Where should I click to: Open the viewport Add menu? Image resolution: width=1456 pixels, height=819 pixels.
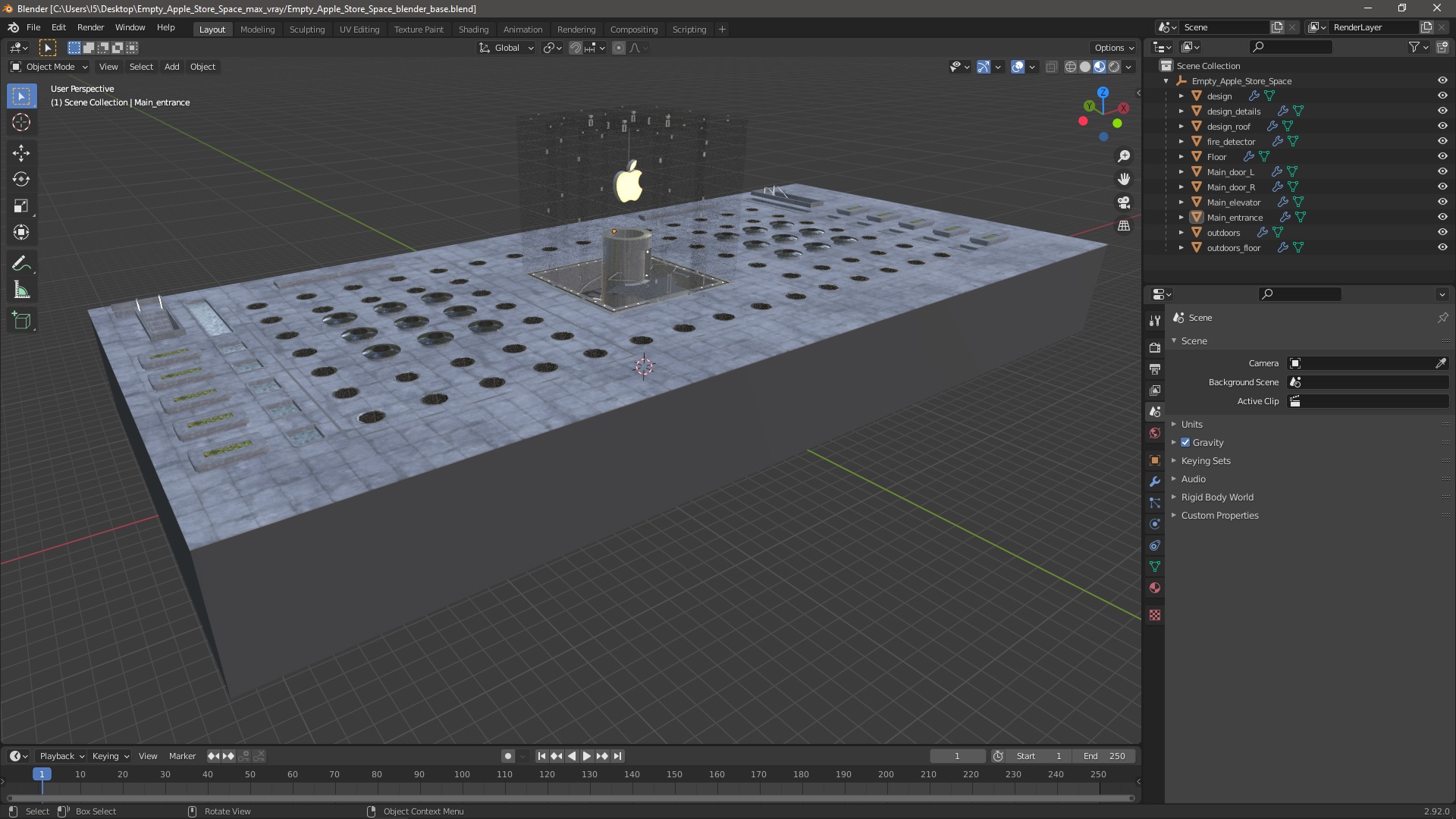(x=172, y=67)
